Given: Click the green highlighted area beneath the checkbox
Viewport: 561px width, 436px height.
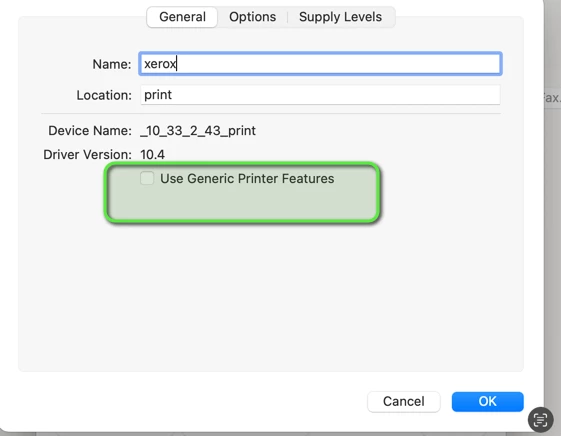Looking at the screenshot, I should [242, 205].
